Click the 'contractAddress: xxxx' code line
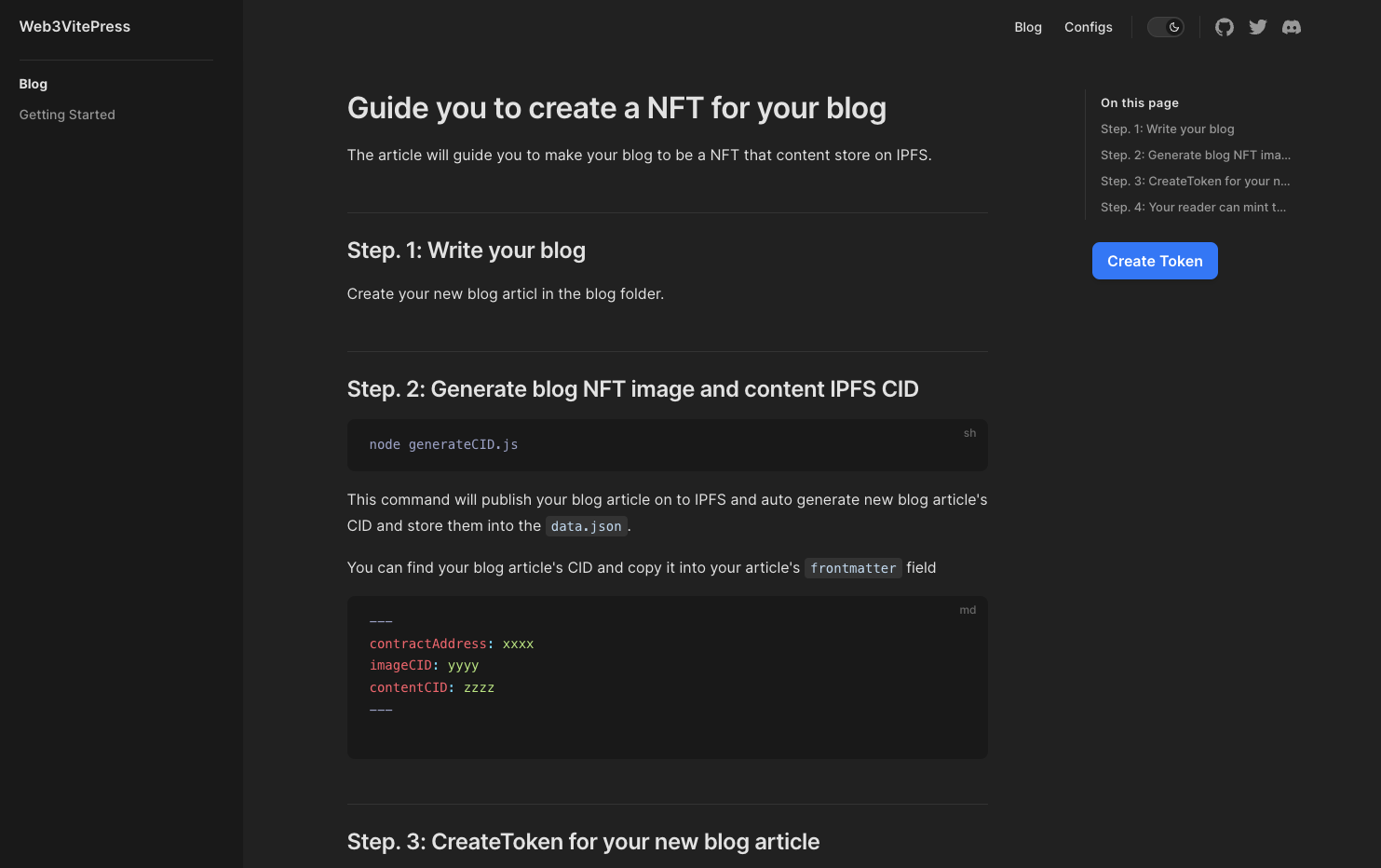 (452, 644)
